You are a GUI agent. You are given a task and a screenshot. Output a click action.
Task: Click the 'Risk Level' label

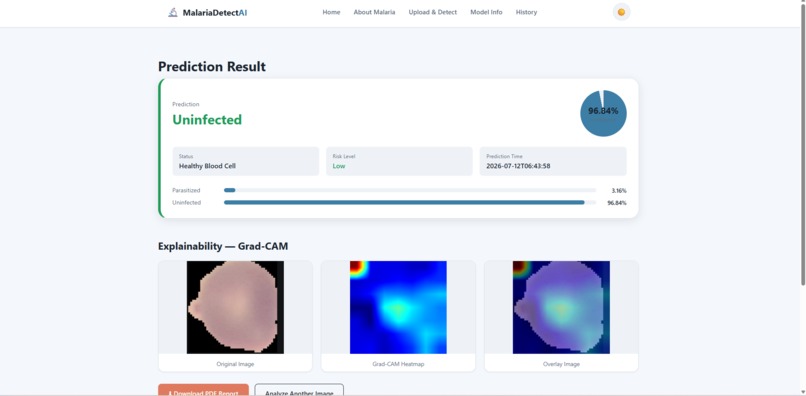click(x=344, y=156)
